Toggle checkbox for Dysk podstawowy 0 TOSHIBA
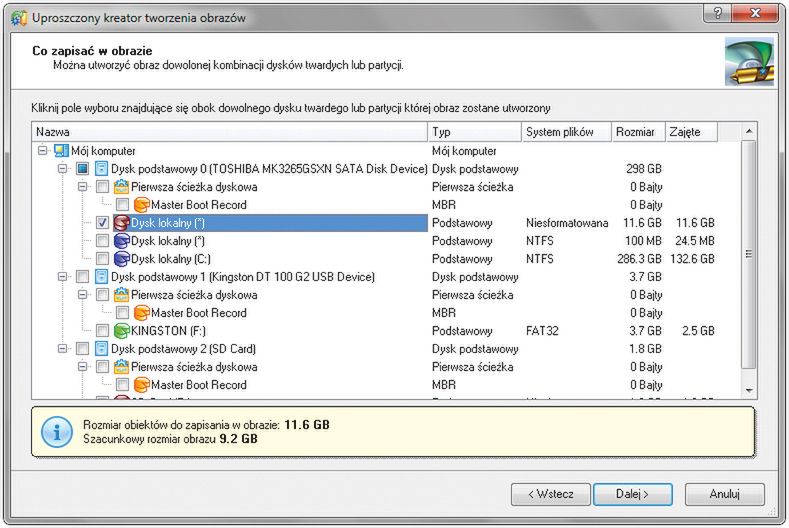Image resolution: width=789 pixels, height=528 pixels. [83, 169]
